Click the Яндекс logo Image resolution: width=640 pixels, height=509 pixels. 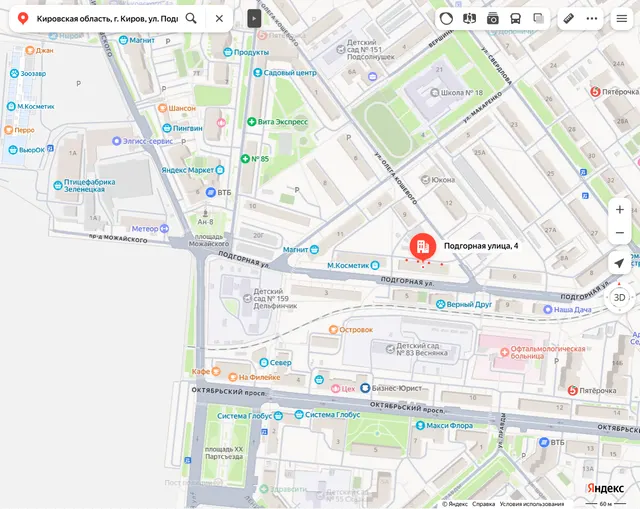pos(605,488)
